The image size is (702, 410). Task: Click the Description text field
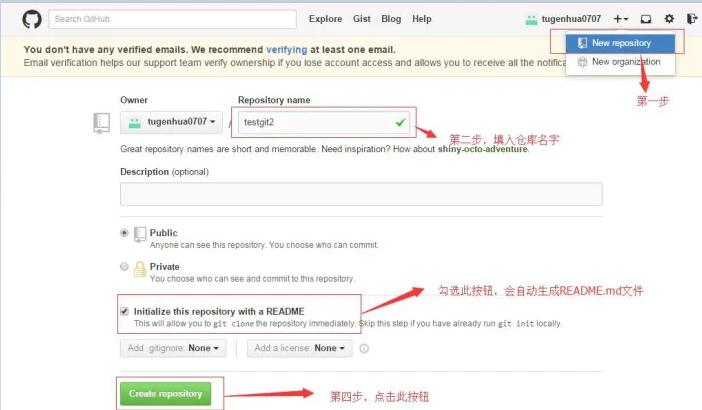[361, 194]
